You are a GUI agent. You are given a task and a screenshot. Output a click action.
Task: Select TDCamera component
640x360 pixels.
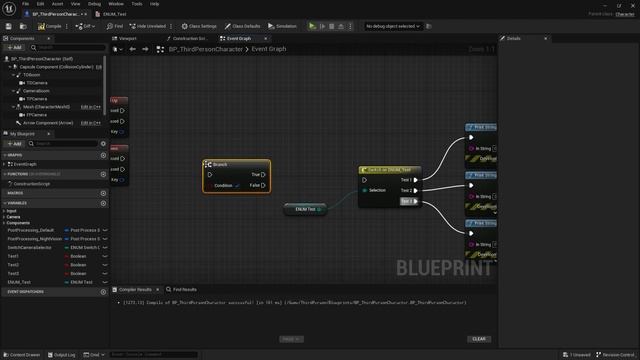[x=37, y=83]
